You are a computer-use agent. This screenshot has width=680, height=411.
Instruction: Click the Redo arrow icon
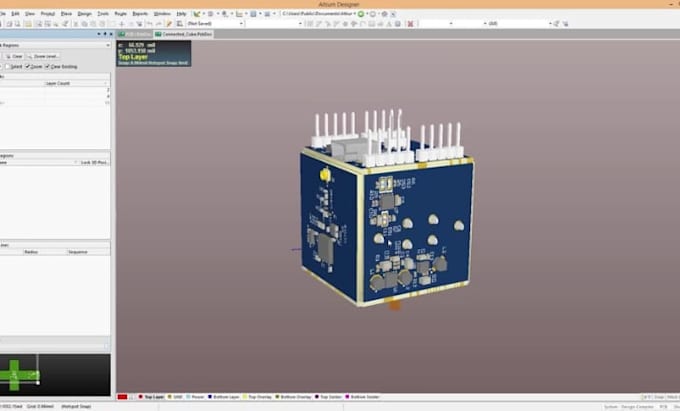[x=158, y=23]
